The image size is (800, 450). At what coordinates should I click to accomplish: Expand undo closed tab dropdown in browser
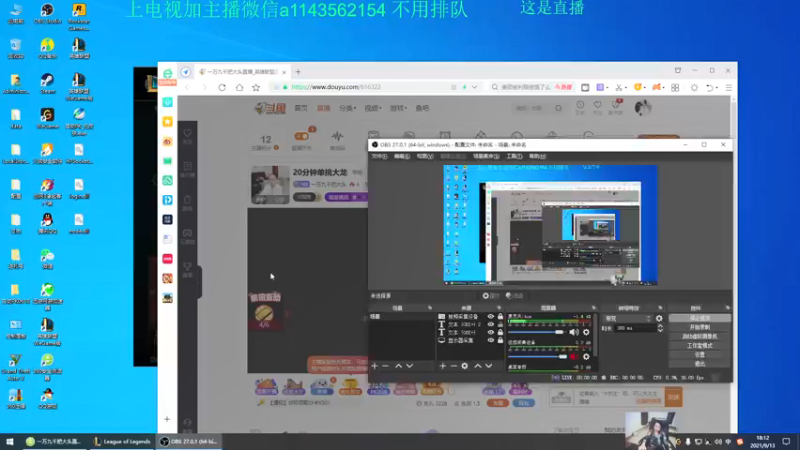pos(716,88)
